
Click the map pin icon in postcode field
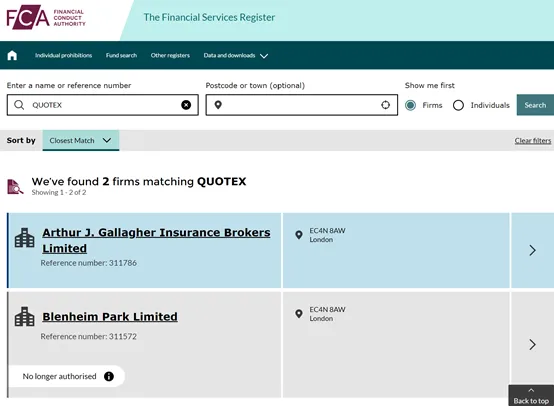point(218,105)
